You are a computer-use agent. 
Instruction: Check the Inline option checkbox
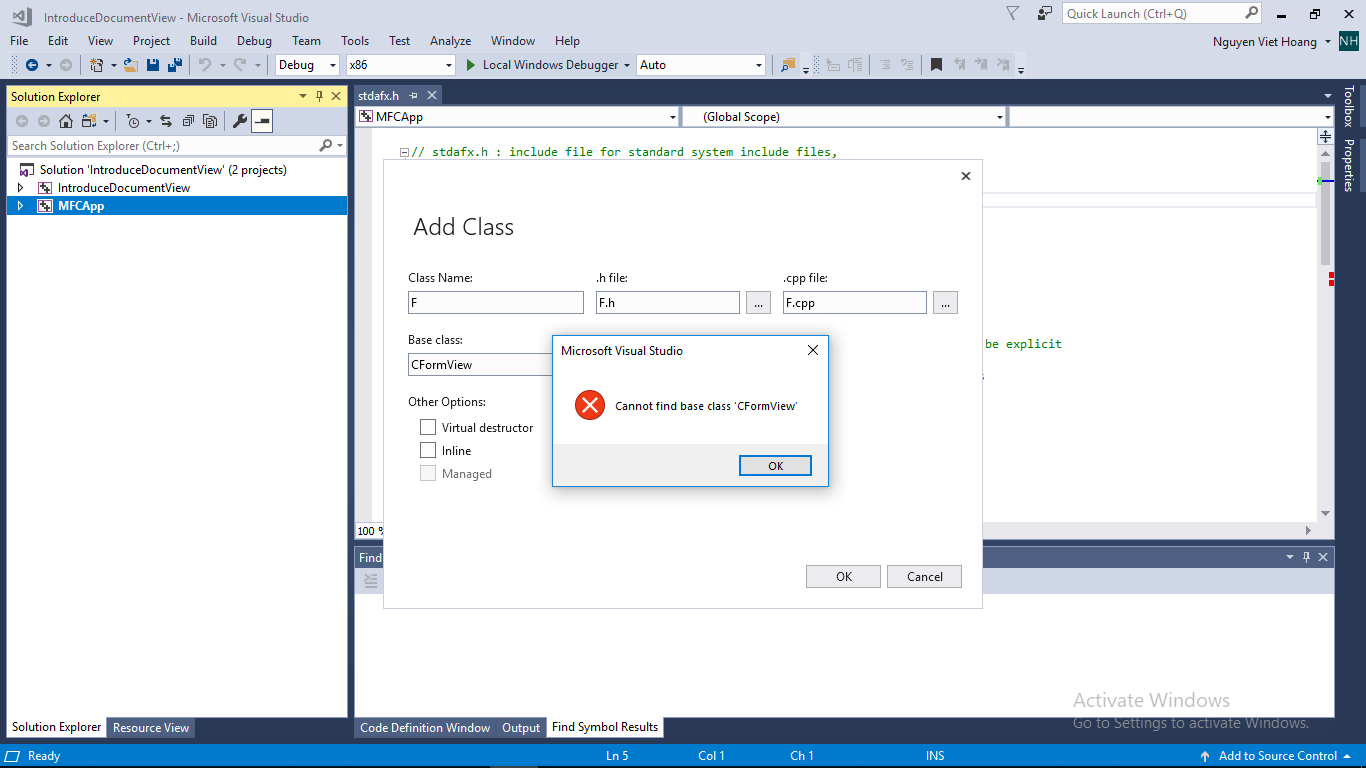(428, 450)
